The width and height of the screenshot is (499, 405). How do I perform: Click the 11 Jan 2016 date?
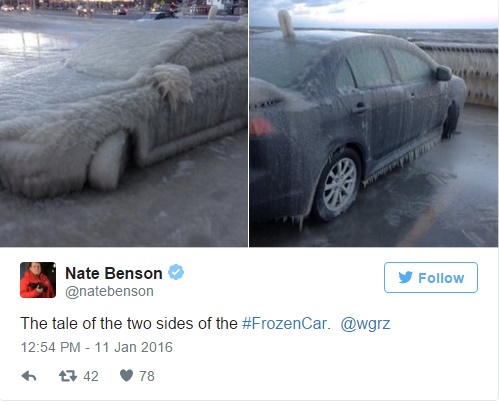134,347
